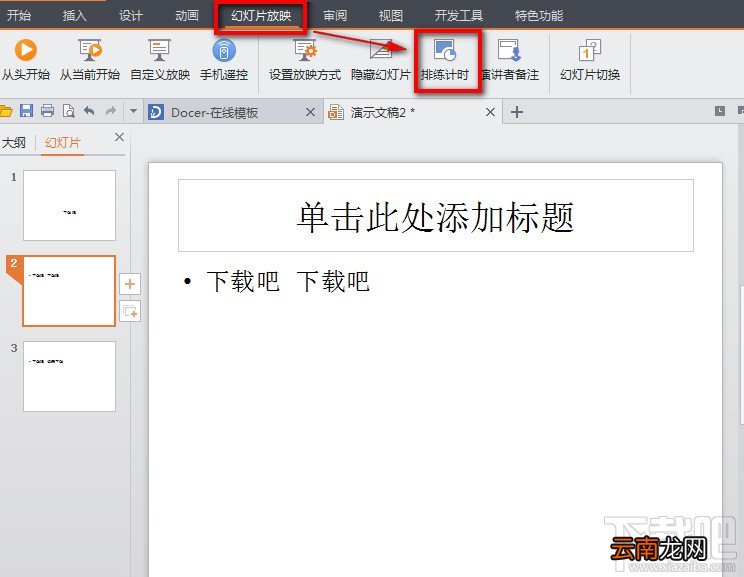Open the 审阅 ribbon tab

tap(335, 16)
